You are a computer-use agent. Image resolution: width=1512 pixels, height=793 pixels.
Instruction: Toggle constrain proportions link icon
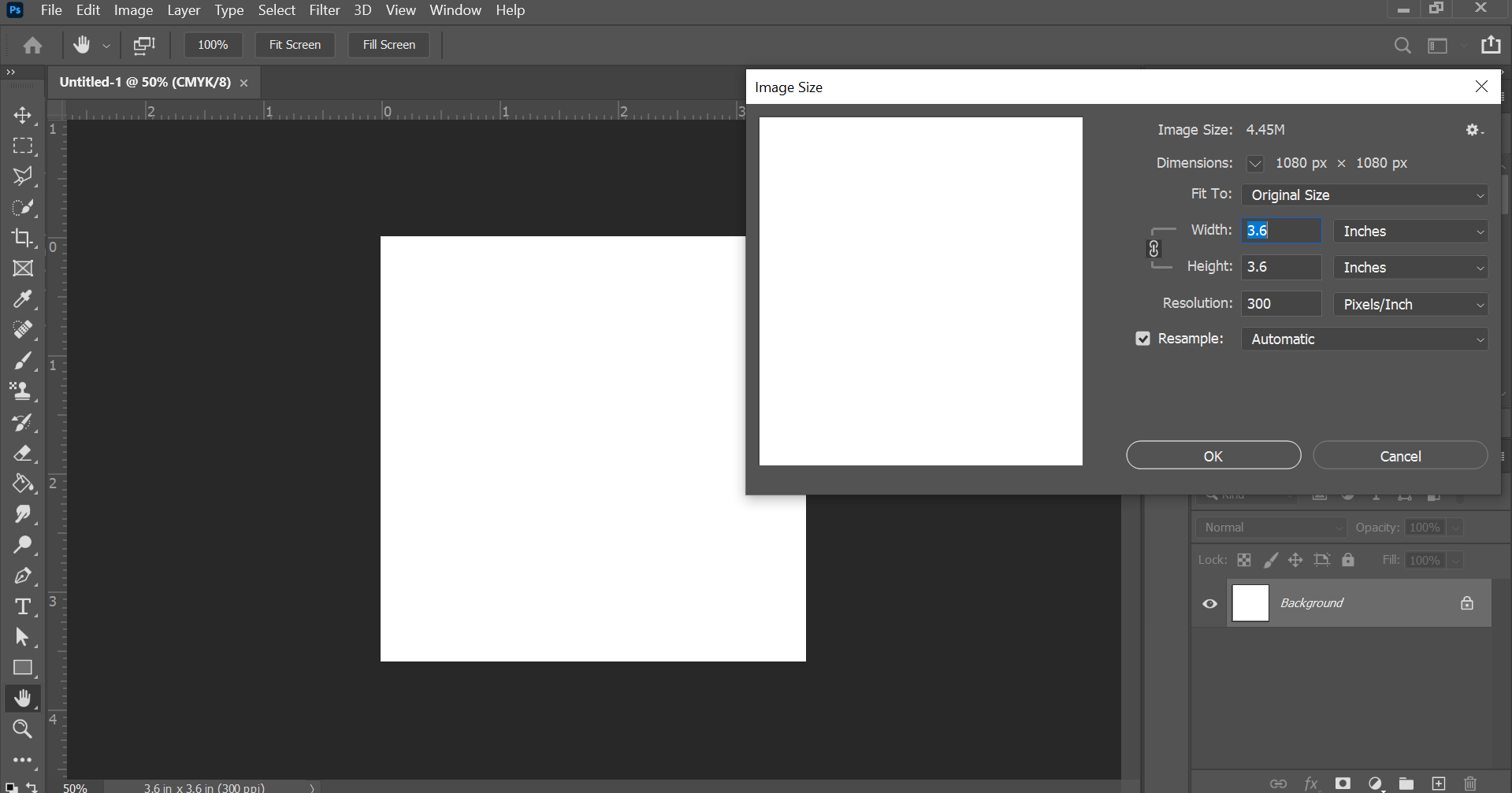coord(1154,249)
